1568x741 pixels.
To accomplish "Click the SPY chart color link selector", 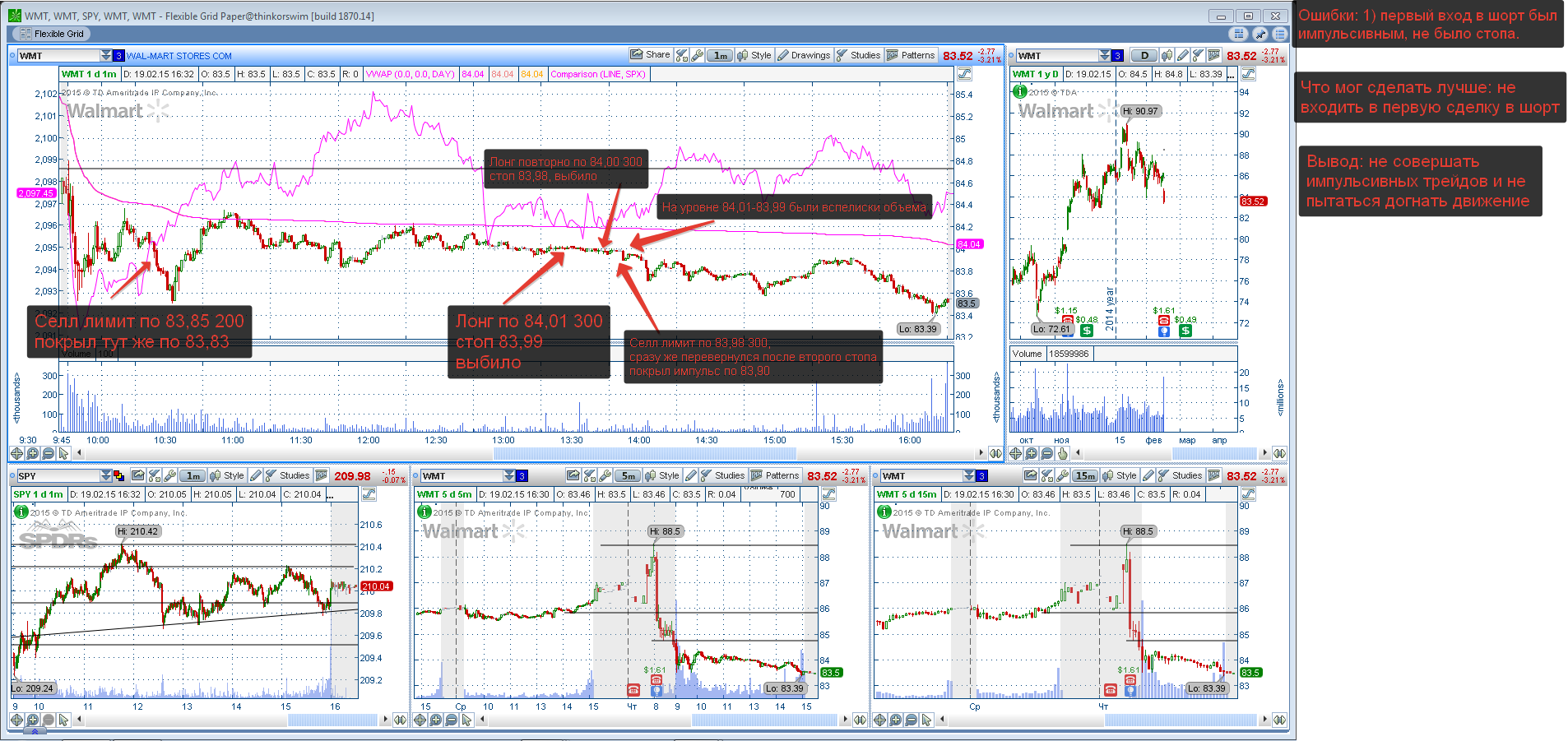I will 118,475.
